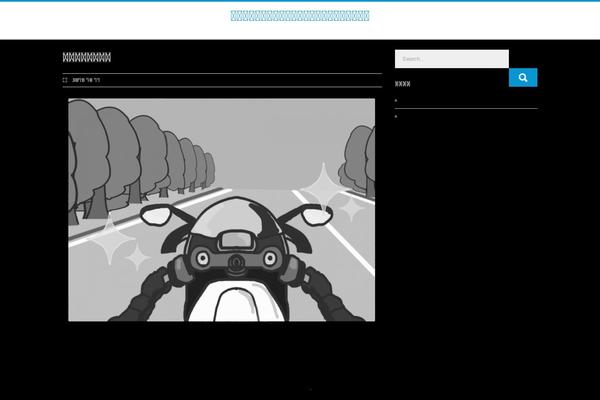
Task: Click the sidebar widget heading below search
Action: click(x=403, y=84)
